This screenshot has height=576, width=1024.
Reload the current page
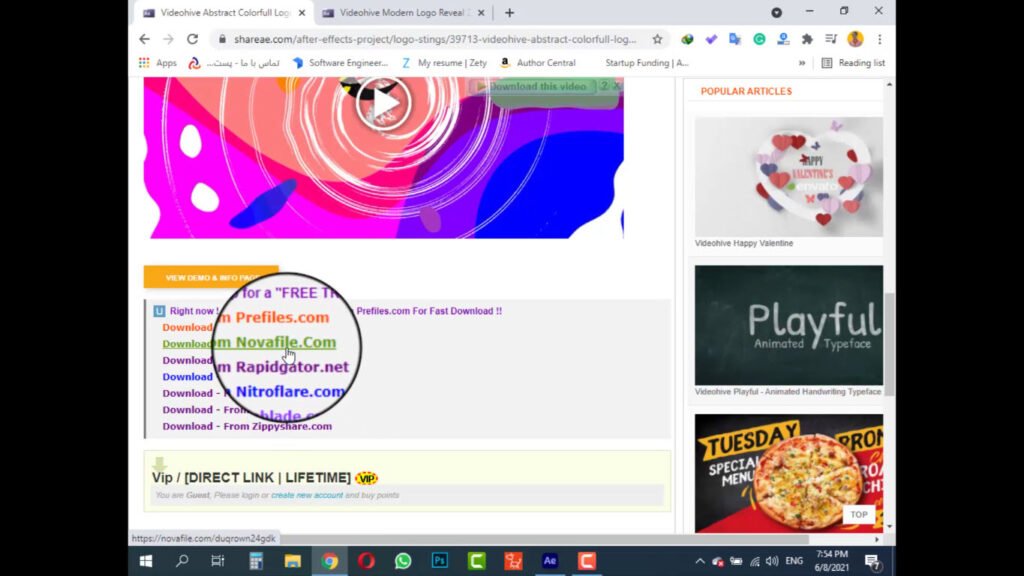point(193,39)
